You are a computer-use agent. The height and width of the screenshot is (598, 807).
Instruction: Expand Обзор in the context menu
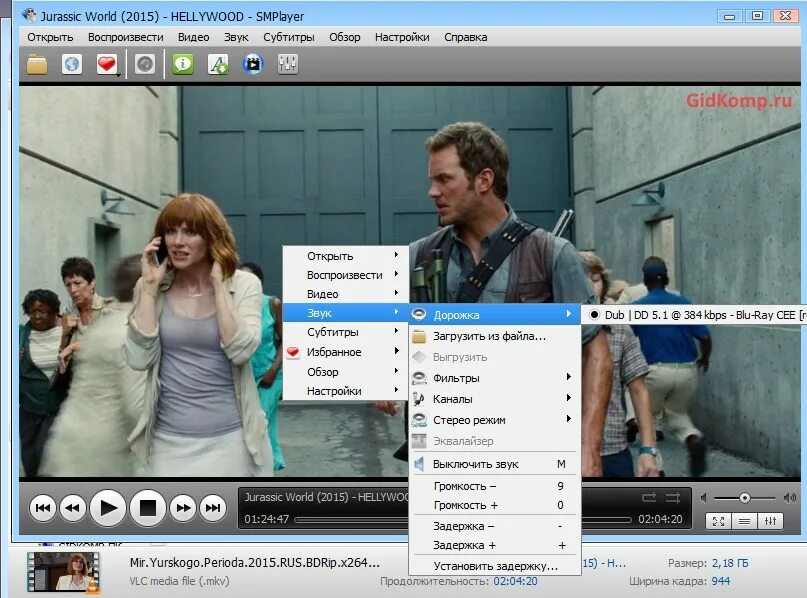[x=345, y=372]
